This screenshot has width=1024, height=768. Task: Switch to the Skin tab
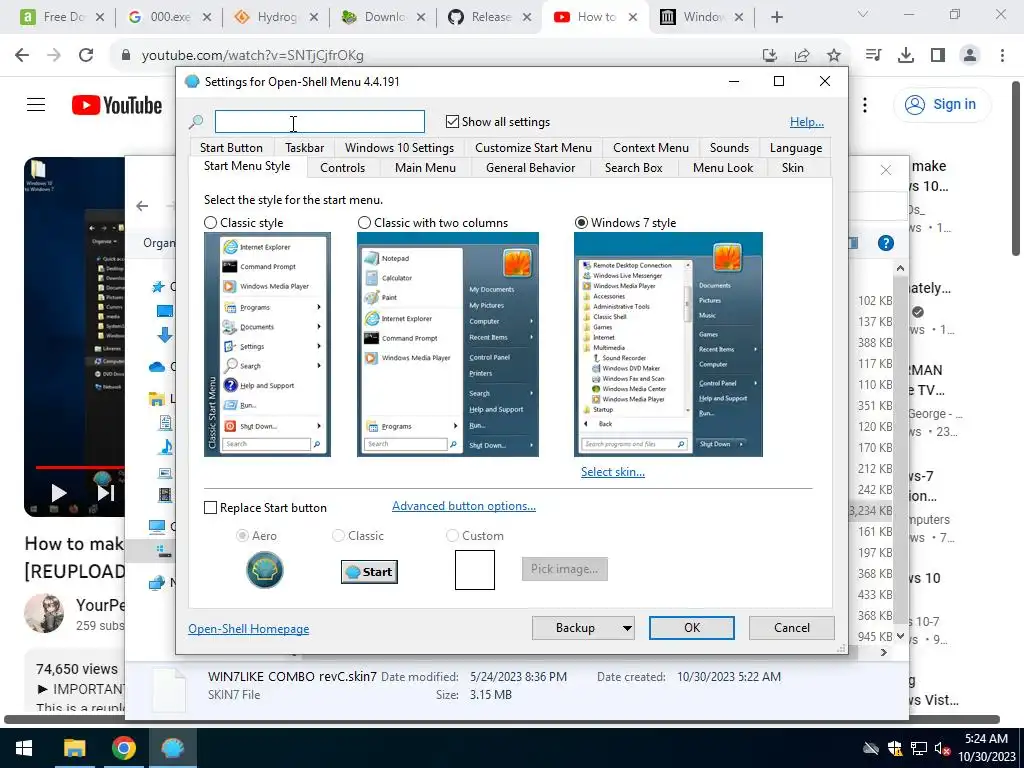click(x=792, y=168)
